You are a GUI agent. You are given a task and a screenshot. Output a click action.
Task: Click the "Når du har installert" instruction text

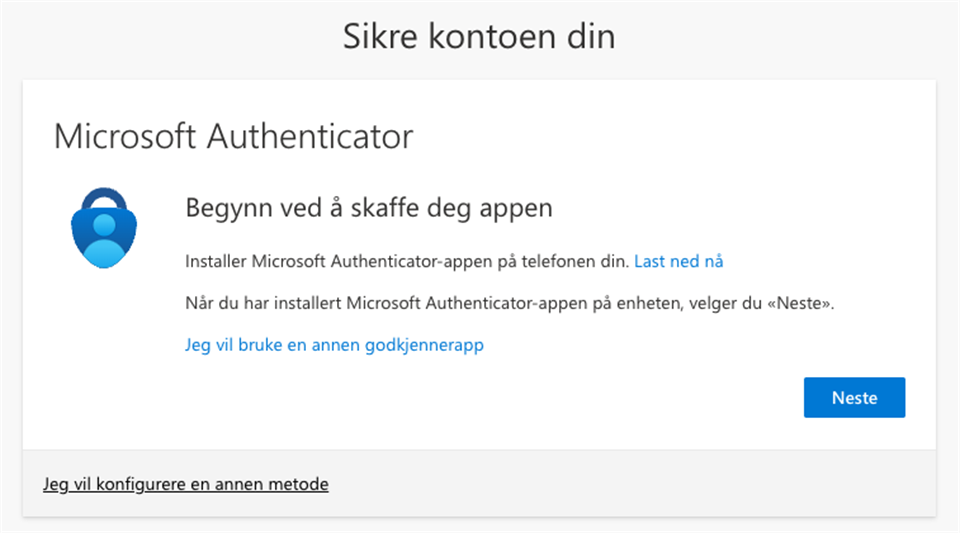(510, 303)
